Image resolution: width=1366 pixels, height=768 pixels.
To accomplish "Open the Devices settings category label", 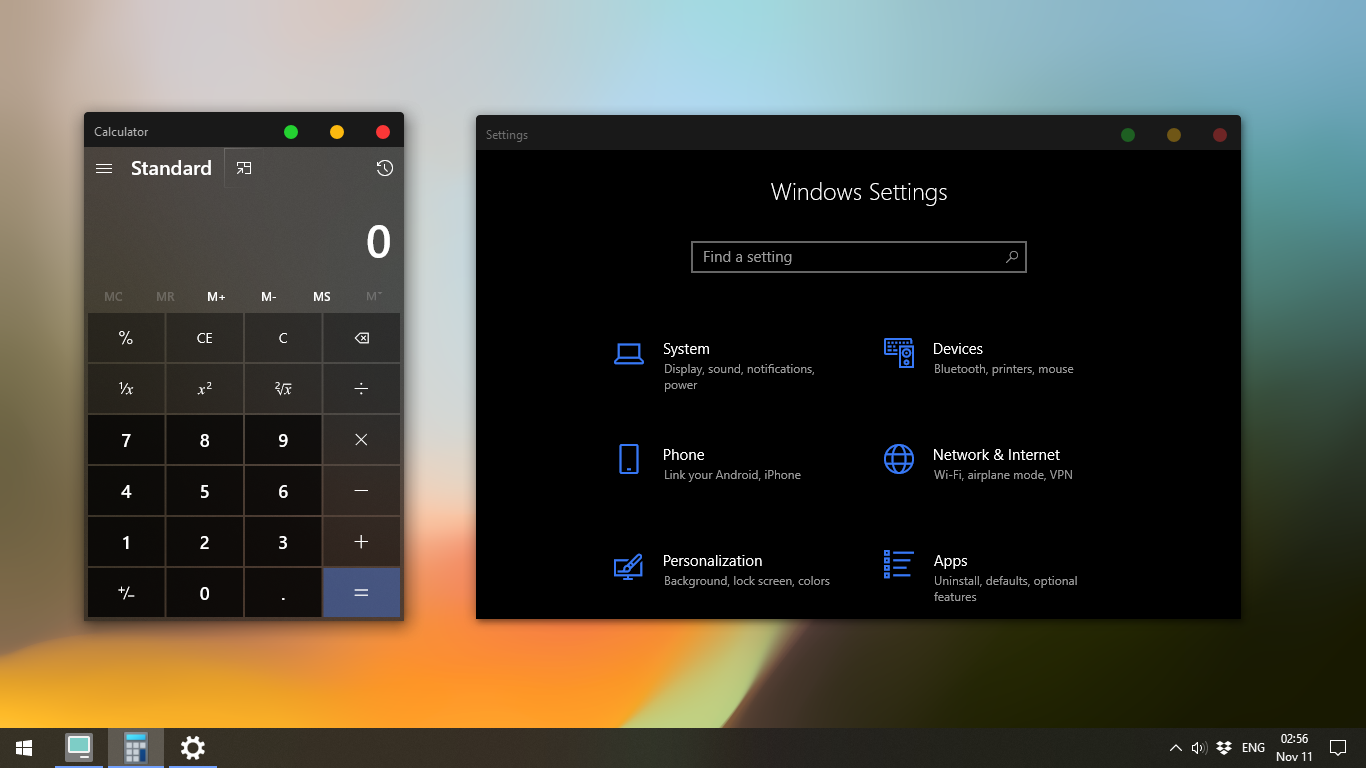I will click(x=958, y=349).
